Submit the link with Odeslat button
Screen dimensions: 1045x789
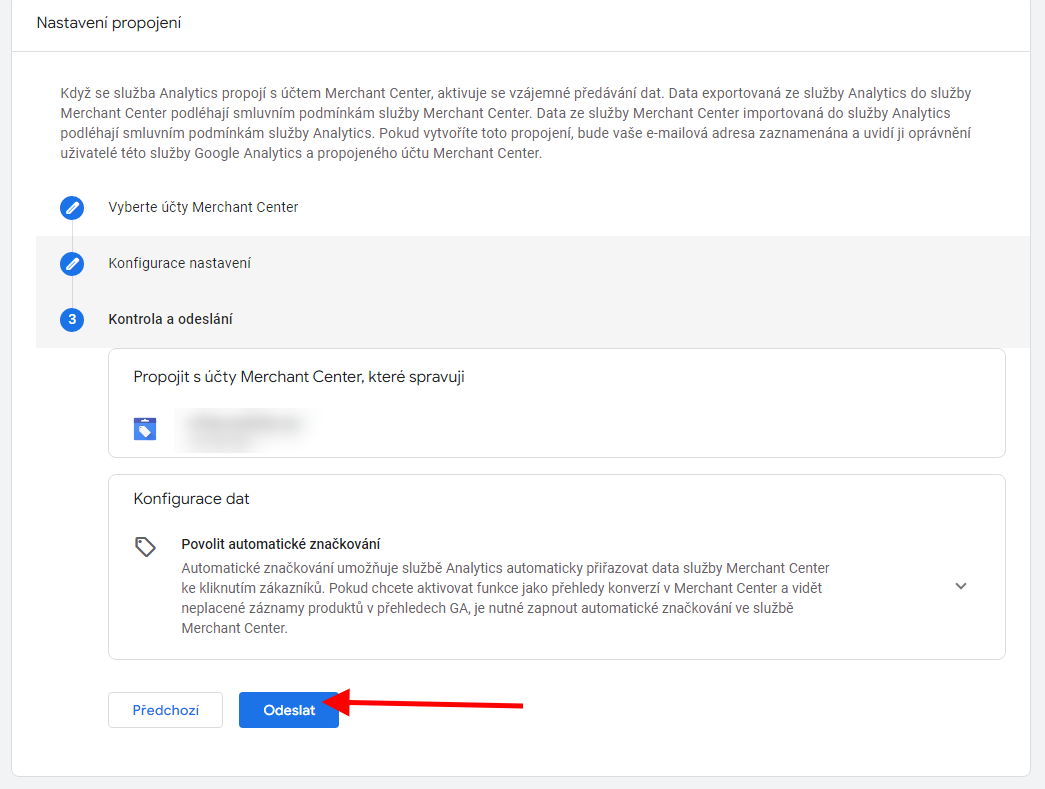pyautogui.click(x=289, y=710)
